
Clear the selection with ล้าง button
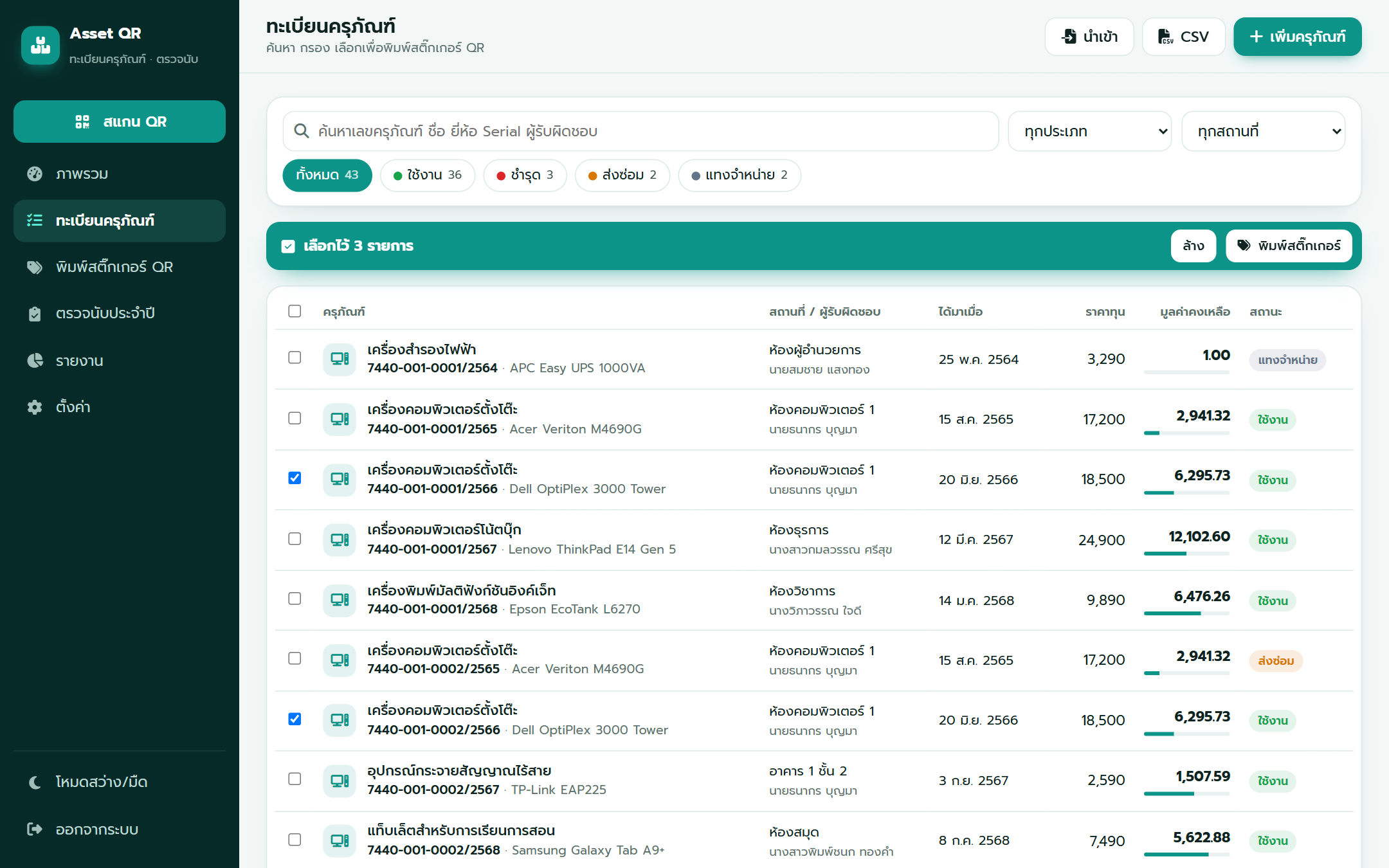(x=1194, y=246)
